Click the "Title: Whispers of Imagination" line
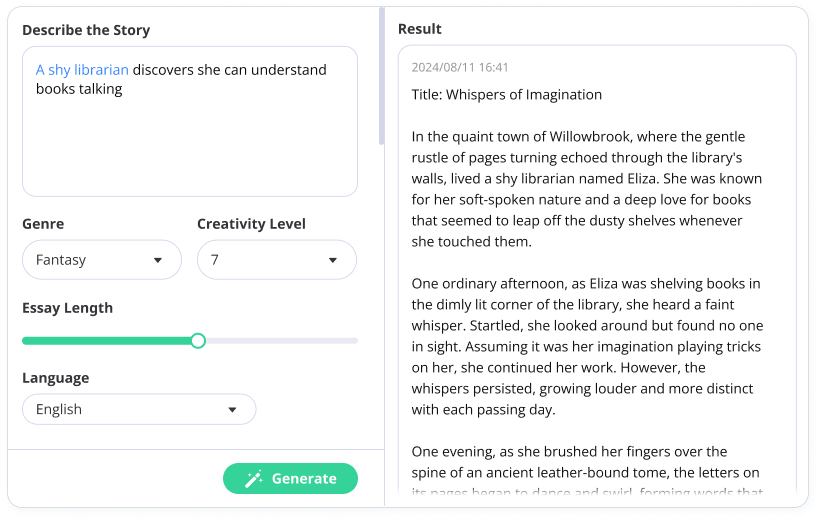 click(x=507, y=95)
